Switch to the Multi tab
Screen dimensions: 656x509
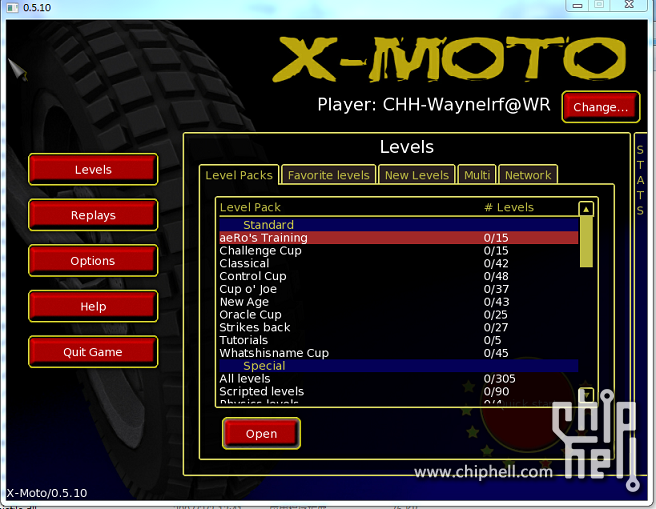point(477,175)
